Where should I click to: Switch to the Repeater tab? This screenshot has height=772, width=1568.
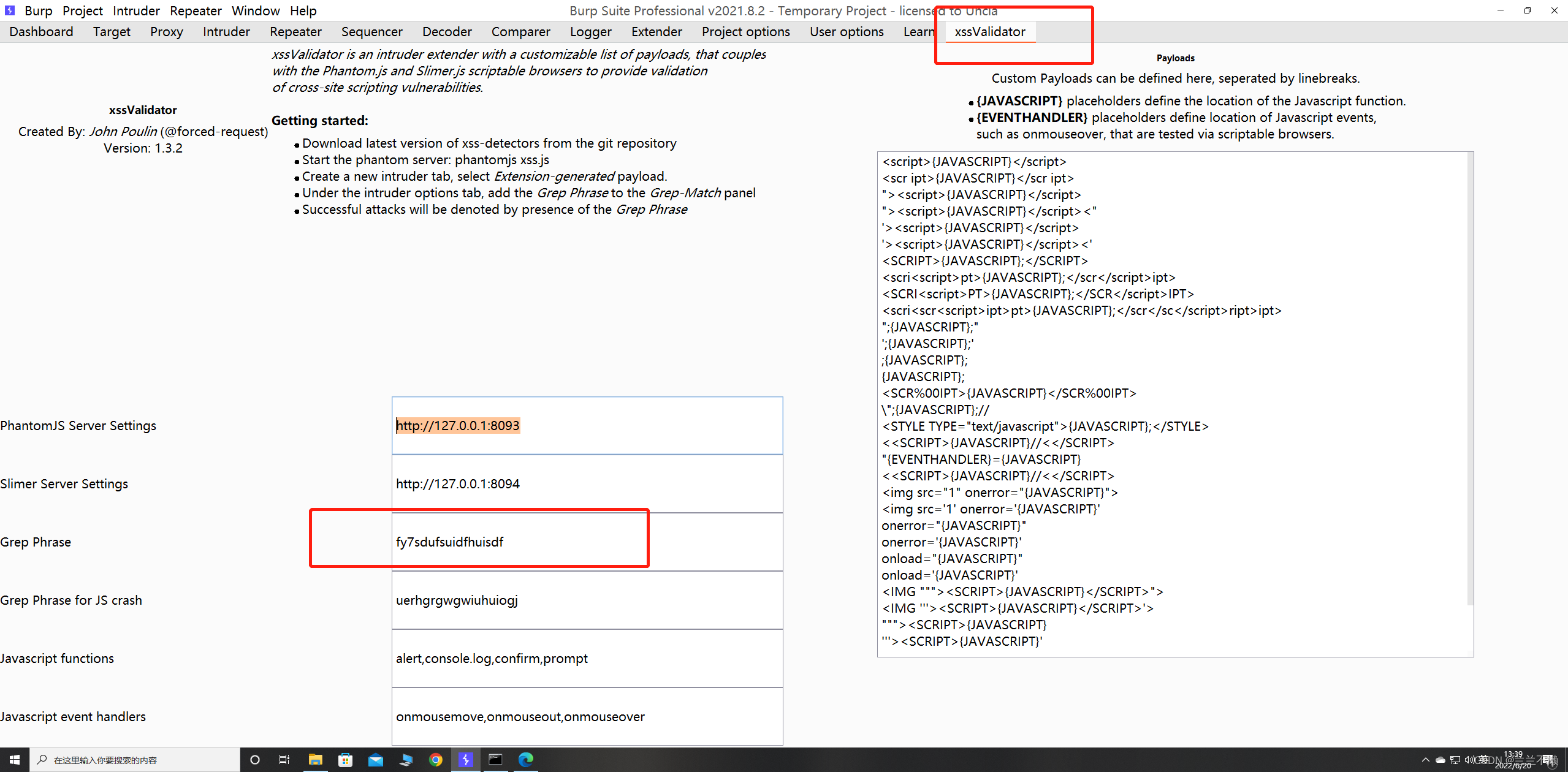[295, 32]
